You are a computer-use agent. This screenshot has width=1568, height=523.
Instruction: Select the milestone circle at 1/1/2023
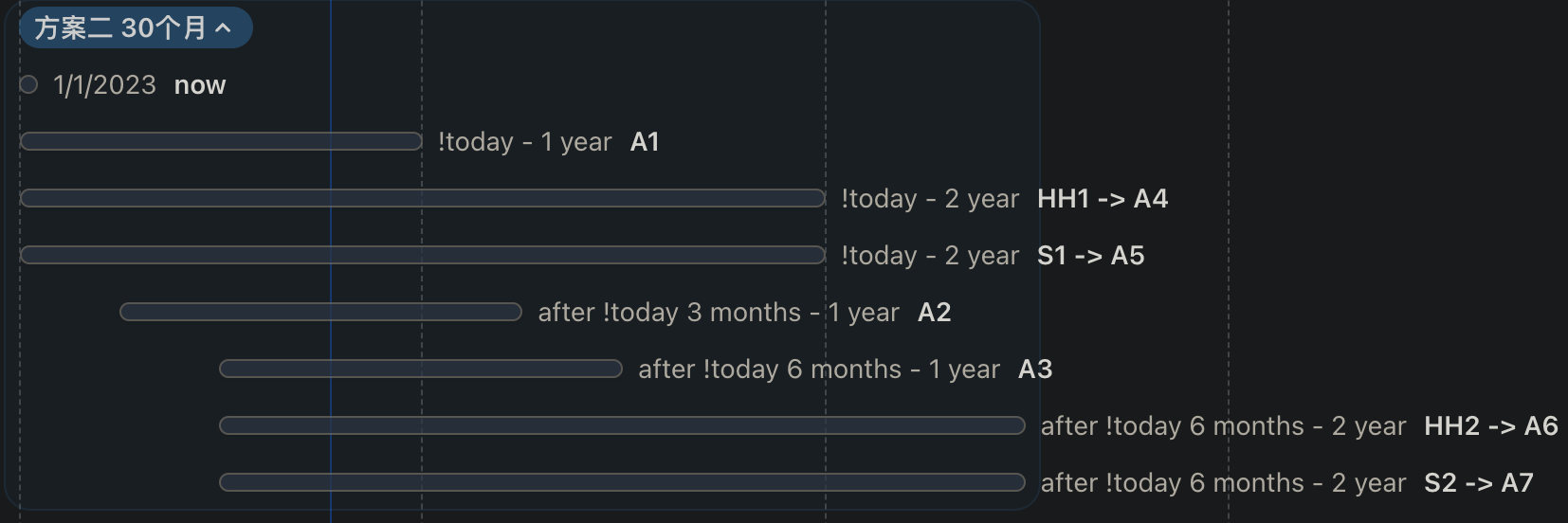click(x=28, y=85)
